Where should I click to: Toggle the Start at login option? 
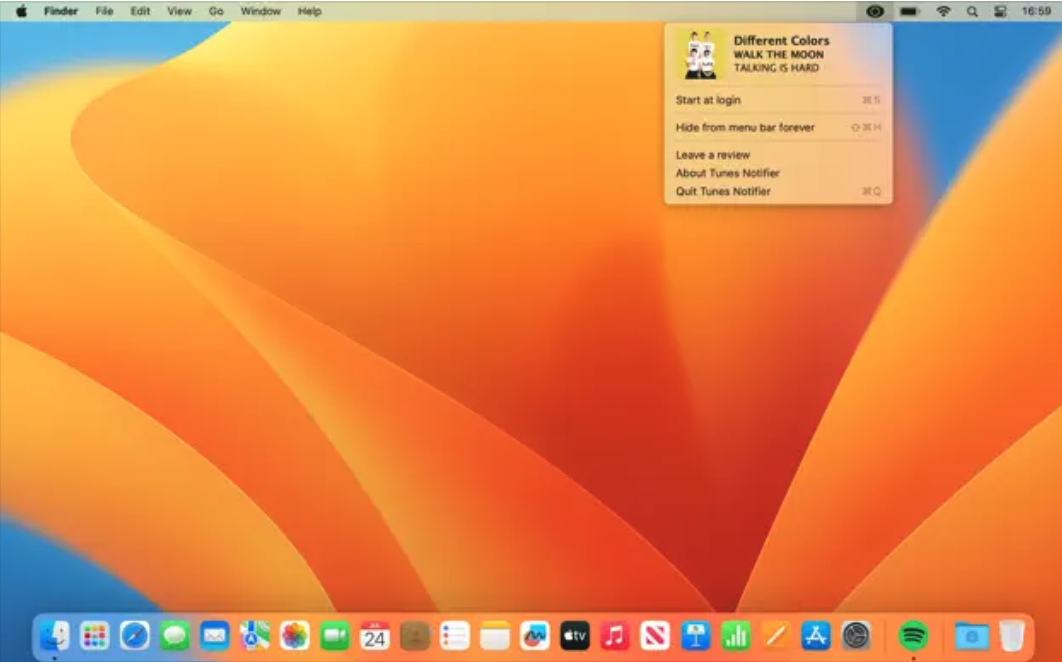click(708, 100)
